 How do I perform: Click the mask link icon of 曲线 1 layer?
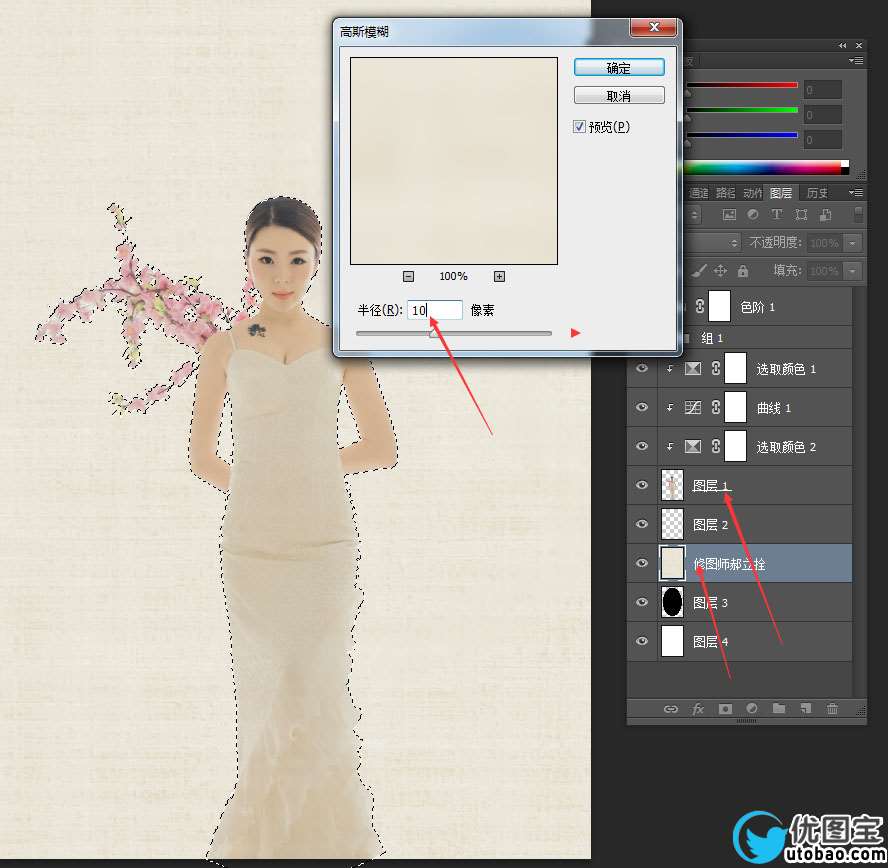click(716, 408)
